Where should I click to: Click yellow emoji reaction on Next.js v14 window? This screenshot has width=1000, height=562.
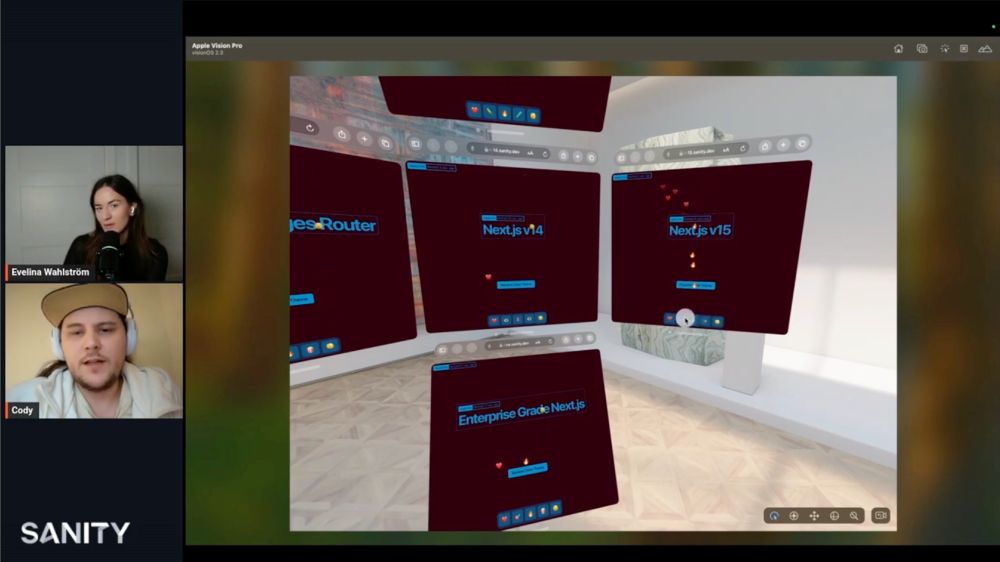[x=541, y=318]
